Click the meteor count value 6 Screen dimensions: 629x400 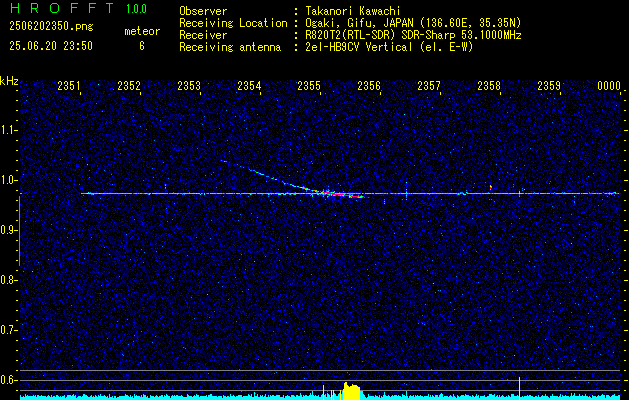tap(142, 46)
